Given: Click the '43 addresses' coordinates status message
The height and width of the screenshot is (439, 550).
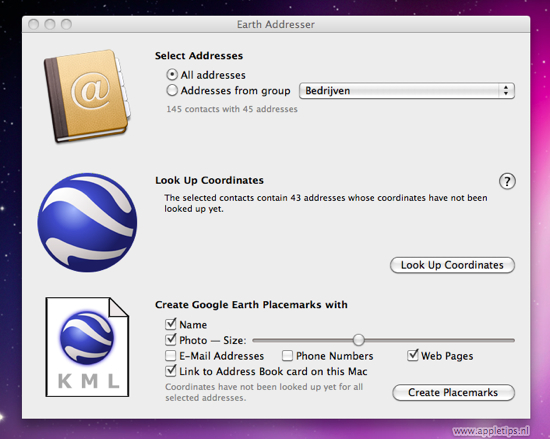Looking at the screenshot, I should click(x=326, y=203).
